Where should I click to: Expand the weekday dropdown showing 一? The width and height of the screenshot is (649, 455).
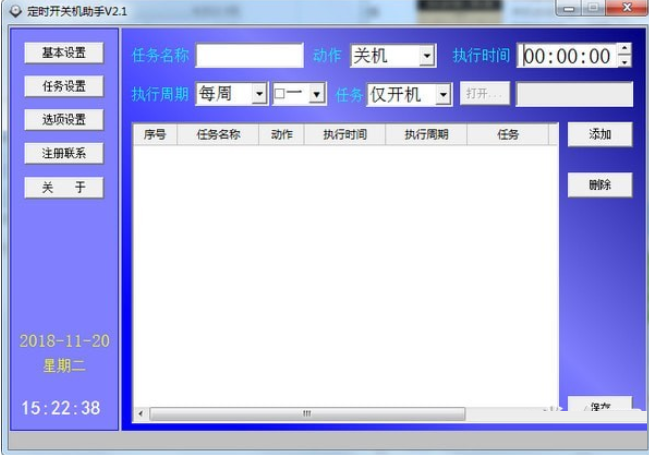[x=317, y=94]
